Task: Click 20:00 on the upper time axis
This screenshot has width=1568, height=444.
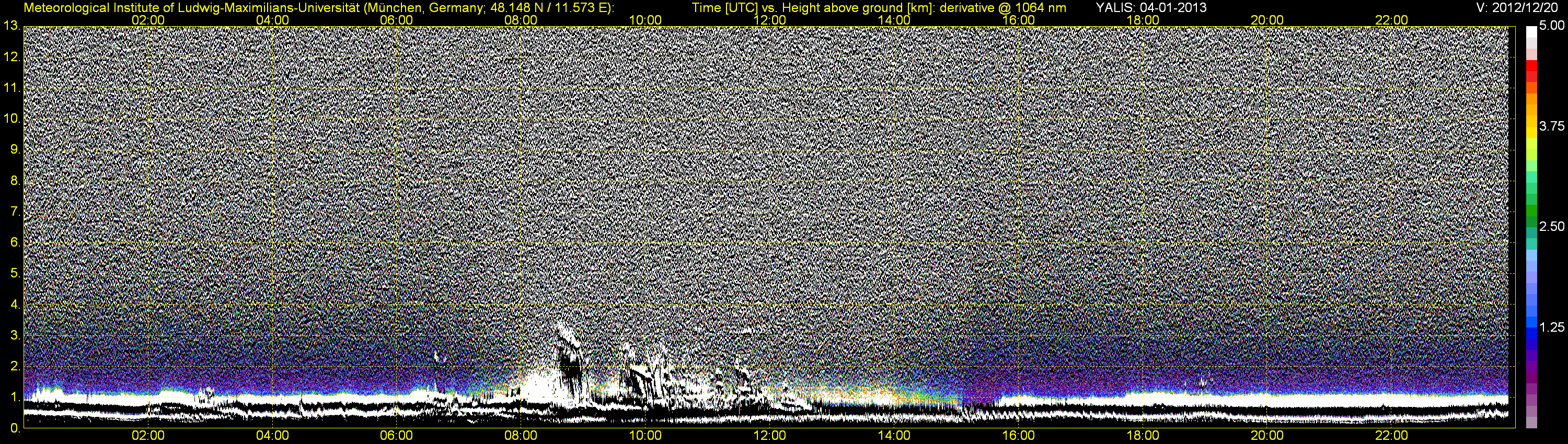Action: (x=1267, y=20)
